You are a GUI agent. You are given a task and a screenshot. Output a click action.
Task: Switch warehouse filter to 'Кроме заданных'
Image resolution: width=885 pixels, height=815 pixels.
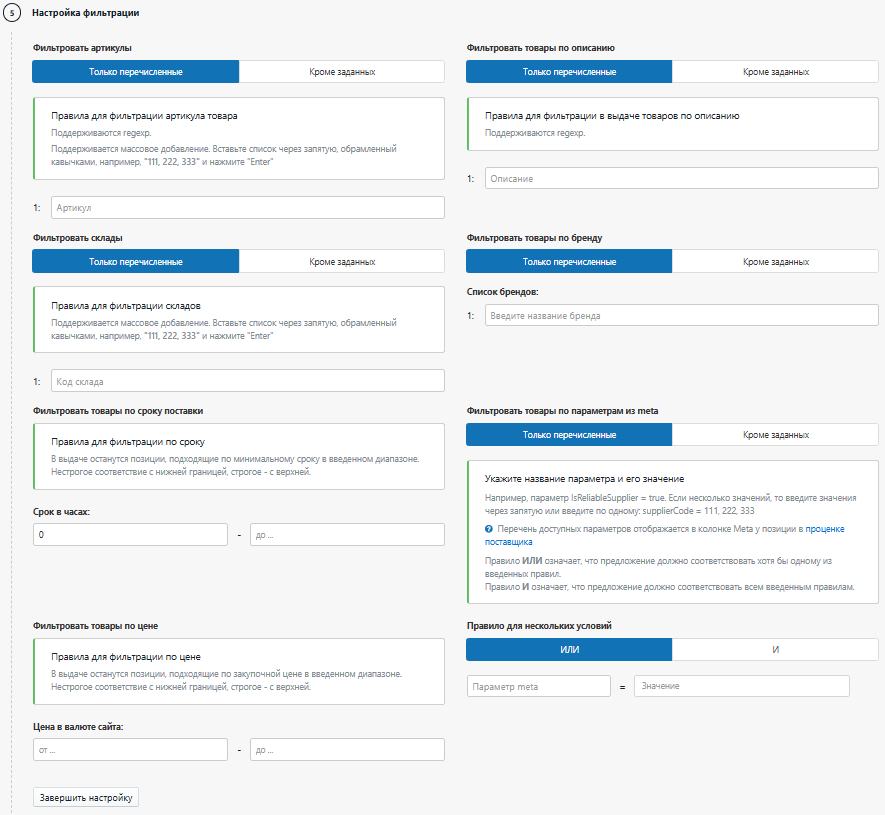342,262
